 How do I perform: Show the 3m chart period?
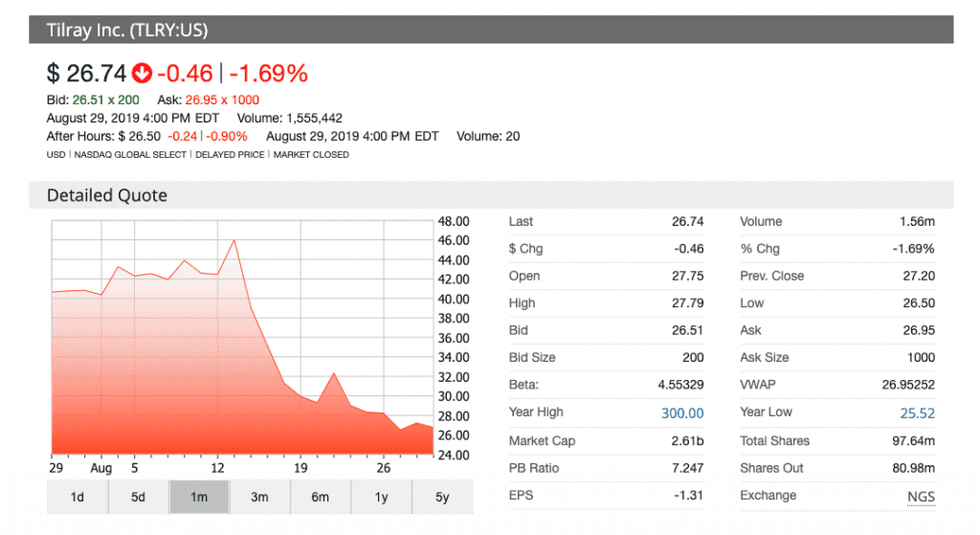259,497
